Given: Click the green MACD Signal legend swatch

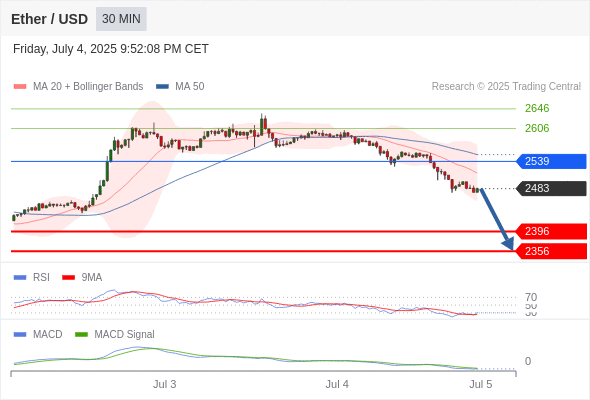Looking at the screenshot, I should pos(81,335).
